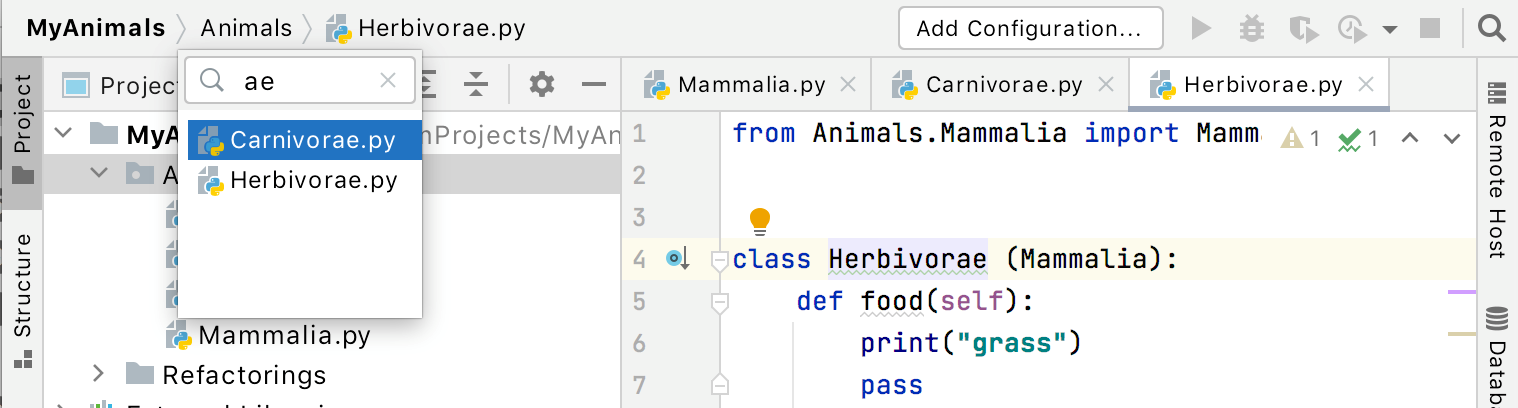The width and height of the screenshot is (1518, 408).
Task: Open the profiler run options dropdown arrow
Action: tap(1389, 29)
